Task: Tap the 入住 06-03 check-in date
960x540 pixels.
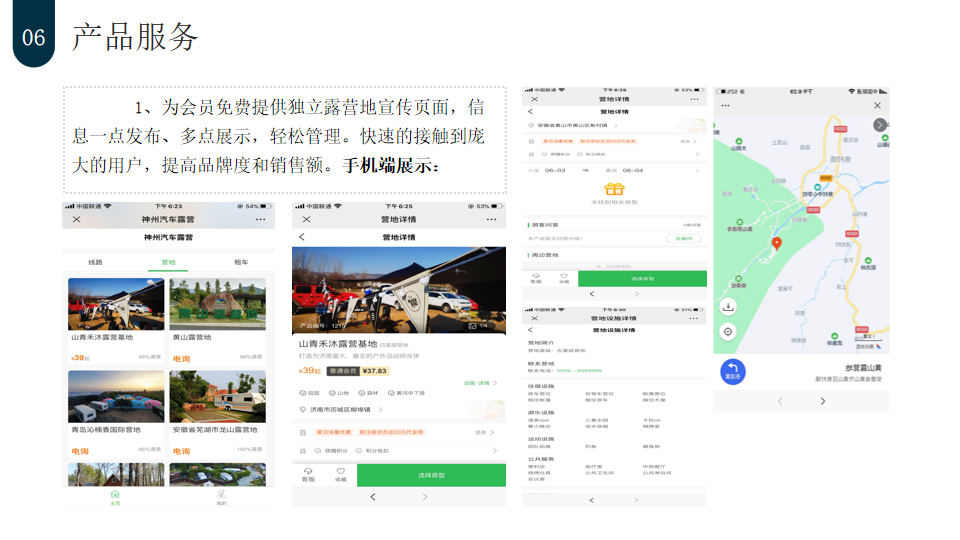Action: pos(547,170)
